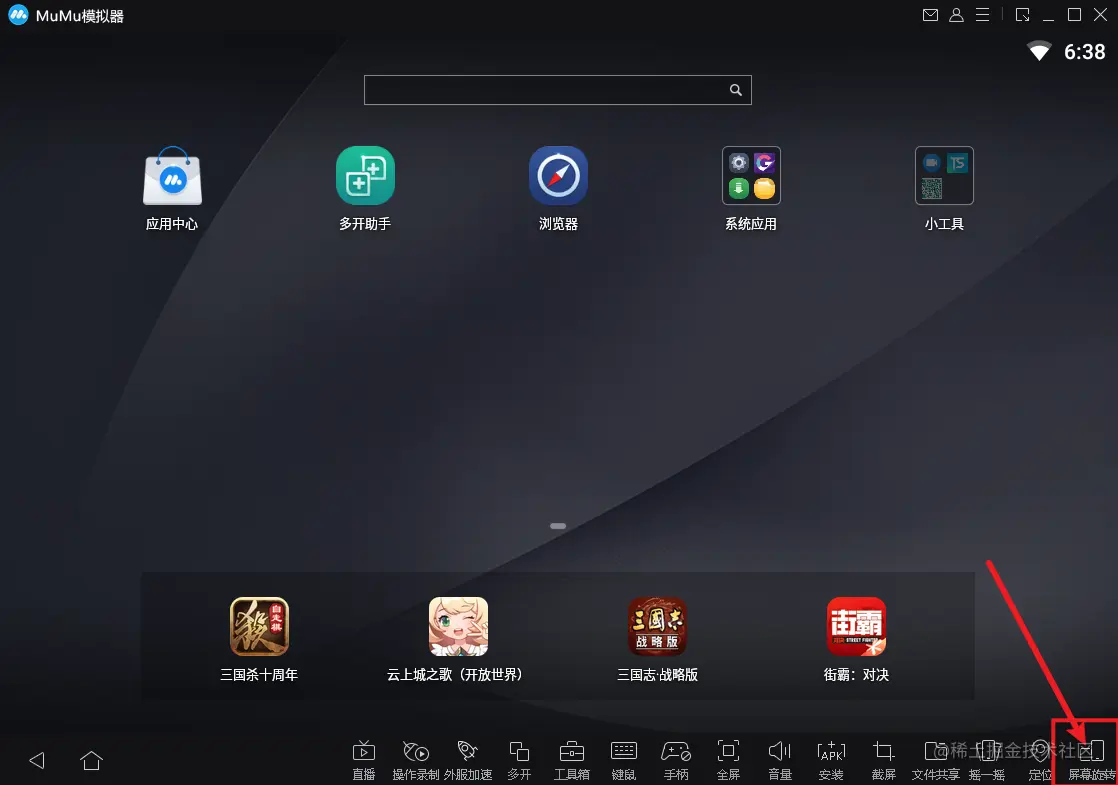Open the mail messages icon in title bar
The image size is (1118, 785).
tap(930, 15)
